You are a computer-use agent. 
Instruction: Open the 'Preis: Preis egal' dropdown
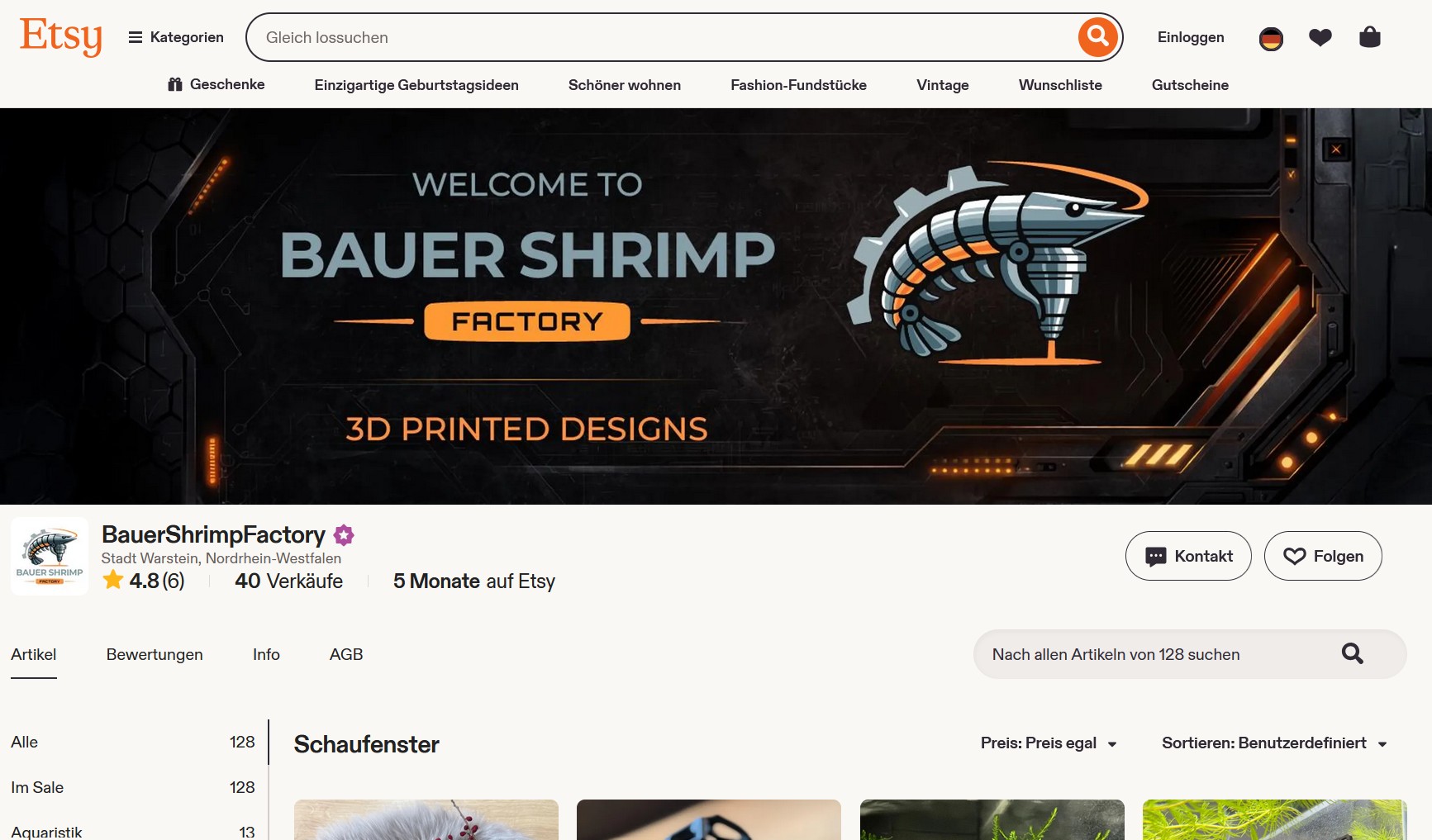click(1049, 743)
